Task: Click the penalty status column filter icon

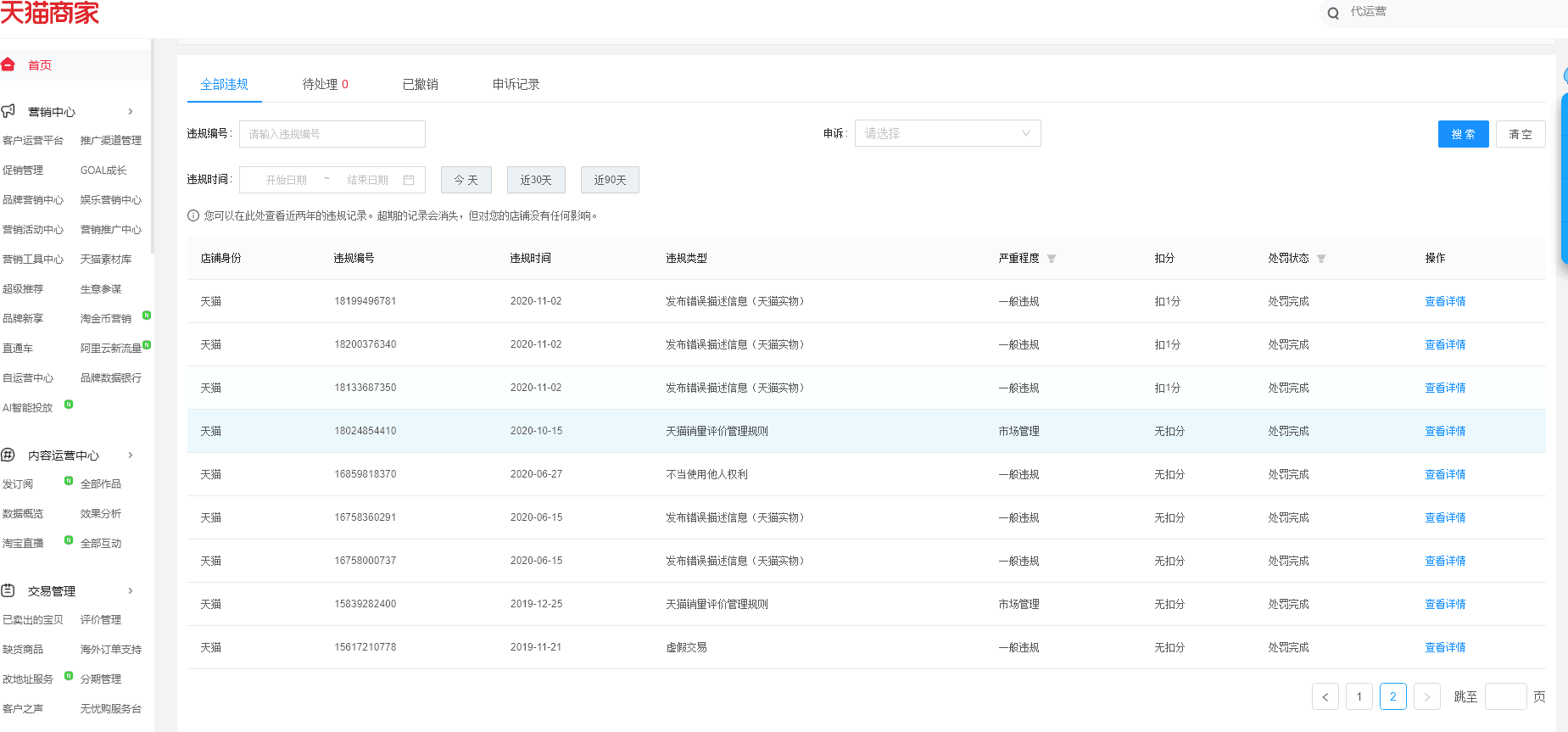Action: [1321, 259]
